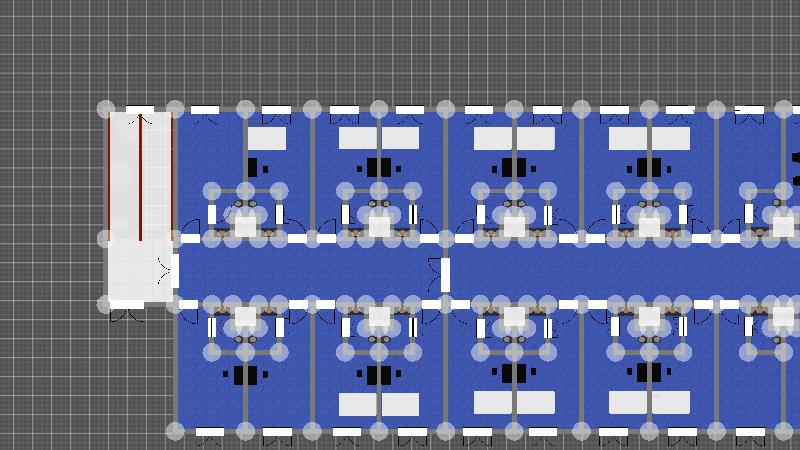Click wall node at staircase's top-left corner
This screenshot has height=450, width=800.
[x=106, y=108]
